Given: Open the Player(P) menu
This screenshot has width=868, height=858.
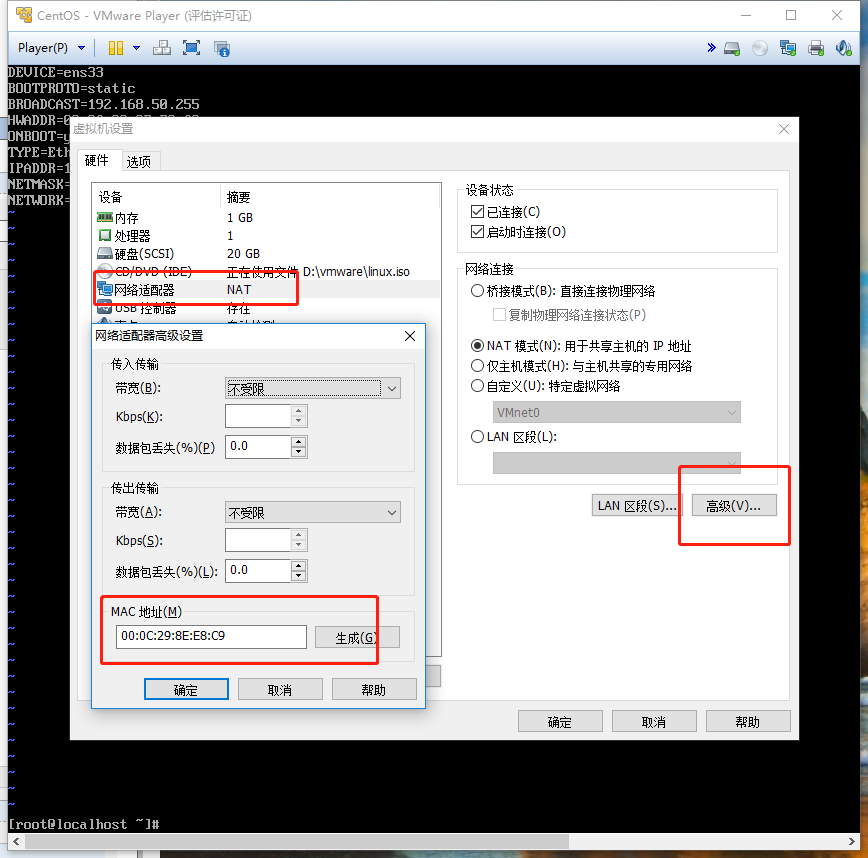Looking at the screenshot, I should click(x=51, y=48).
